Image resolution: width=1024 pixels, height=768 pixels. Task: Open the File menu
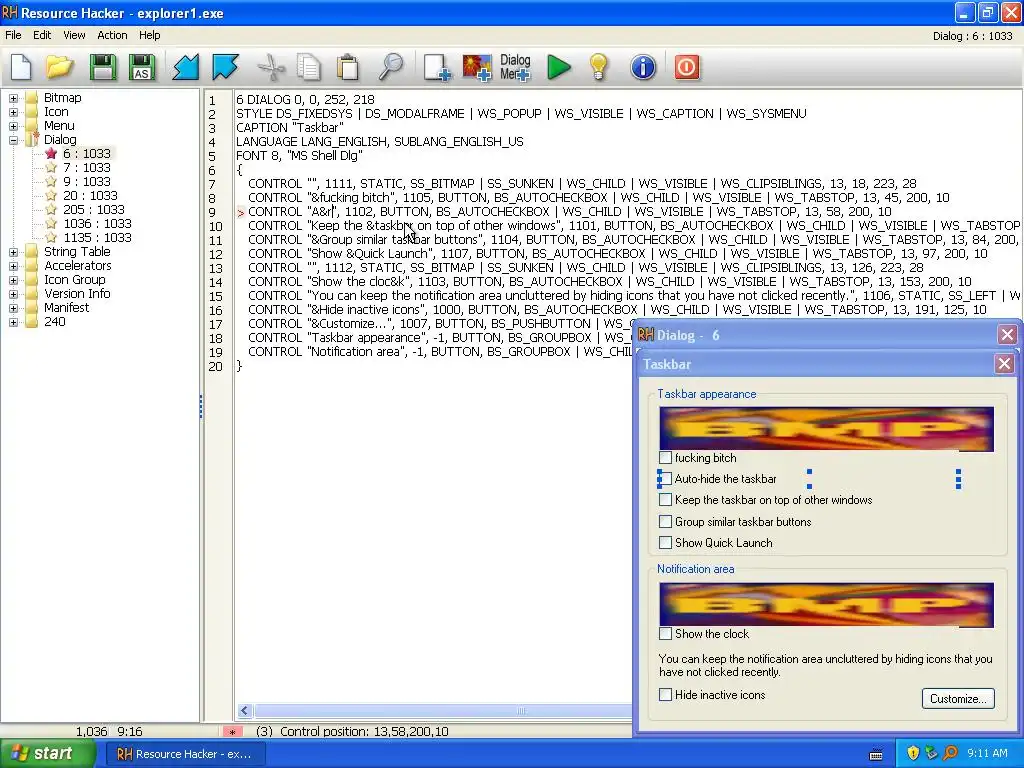tap(13, 35)
